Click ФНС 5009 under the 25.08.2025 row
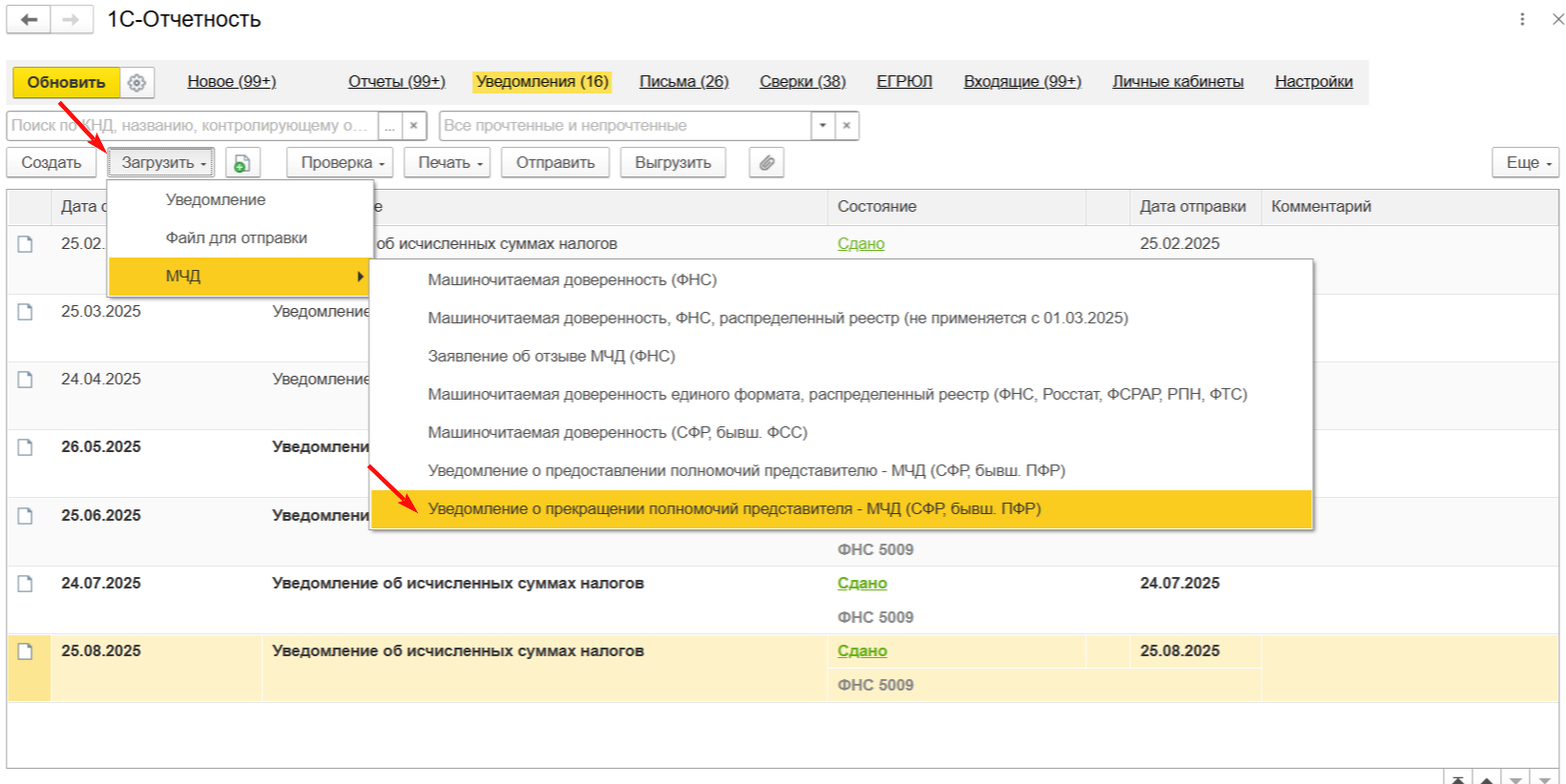 (x=876, y=686)
